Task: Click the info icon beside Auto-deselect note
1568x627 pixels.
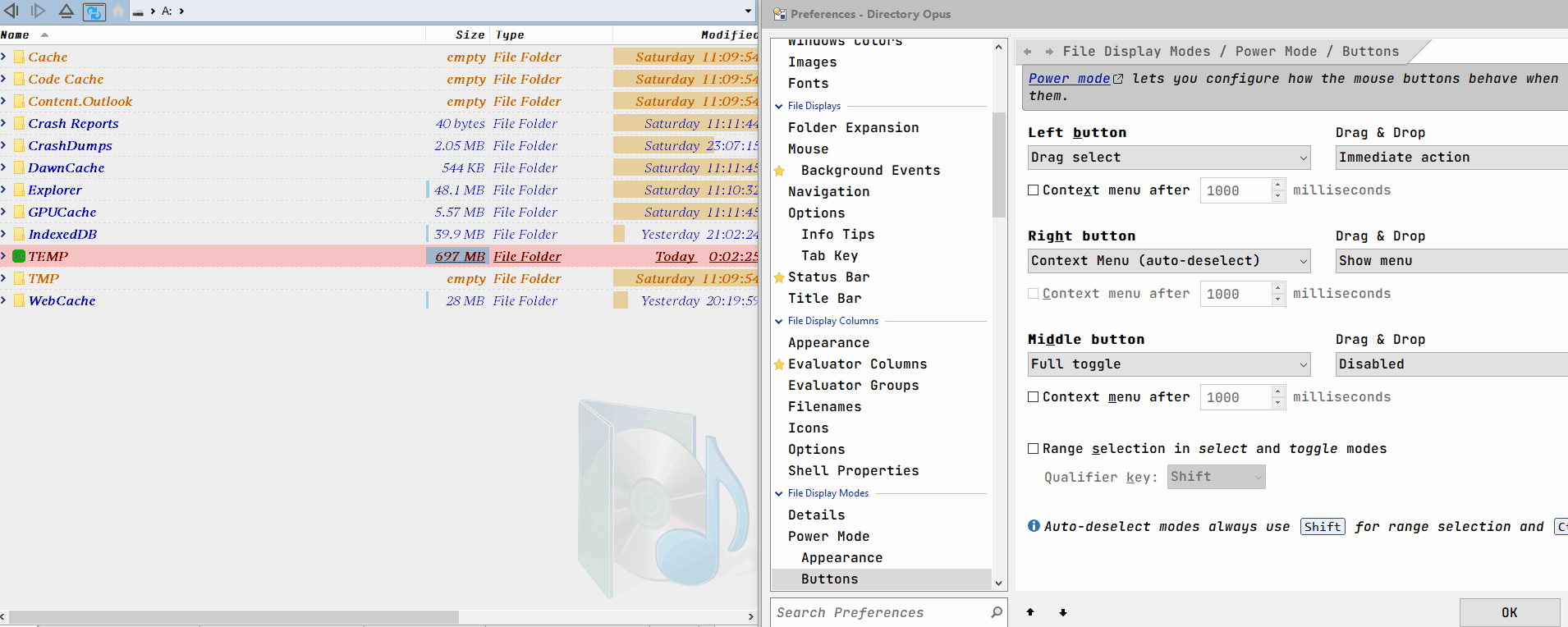Action: pos(1034,526)
